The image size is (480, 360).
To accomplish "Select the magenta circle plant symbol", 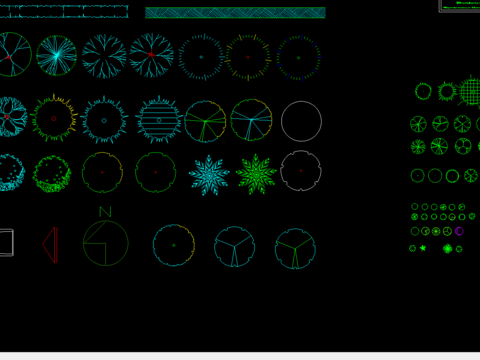I will pyautogui.click(x=459, y=231).
